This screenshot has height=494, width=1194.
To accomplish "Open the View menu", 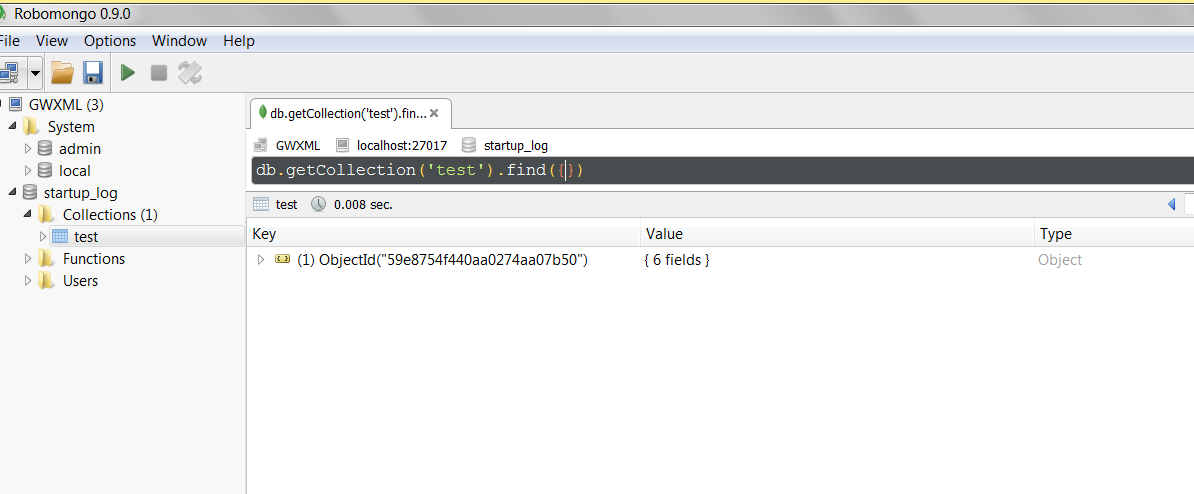I will [52, 41].
